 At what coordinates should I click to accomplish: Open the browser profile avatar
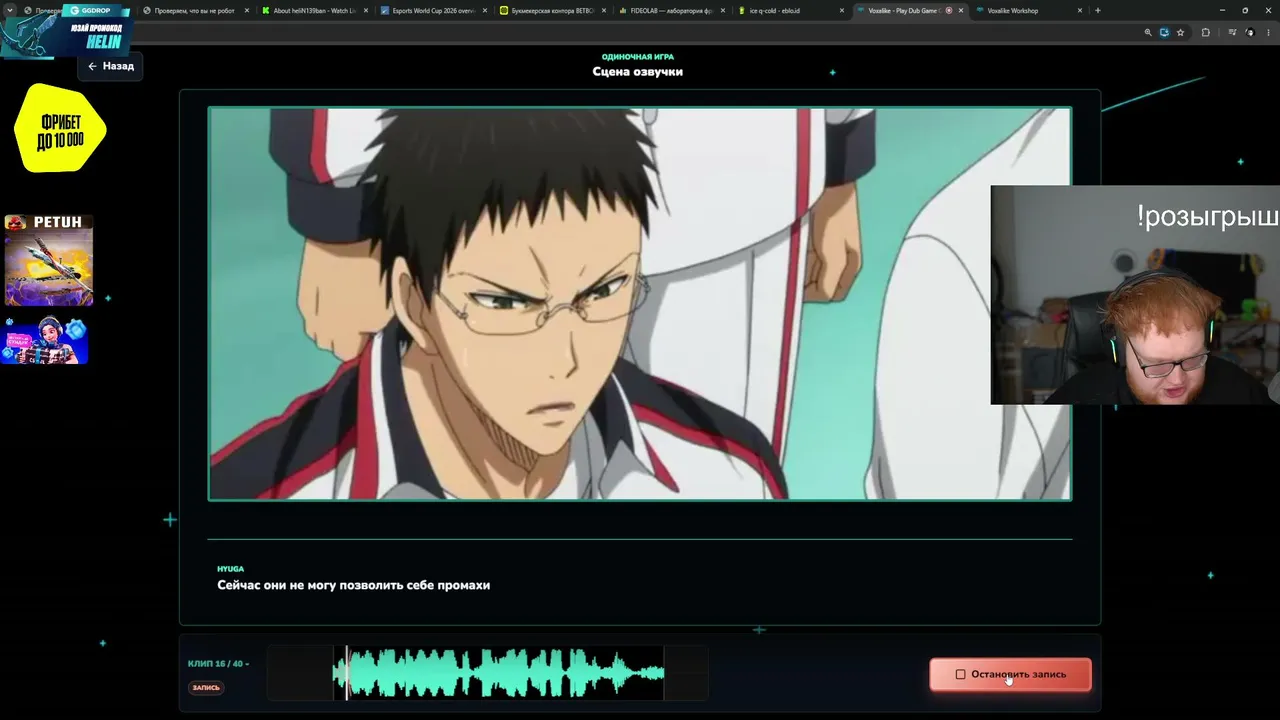[1249, 33]
